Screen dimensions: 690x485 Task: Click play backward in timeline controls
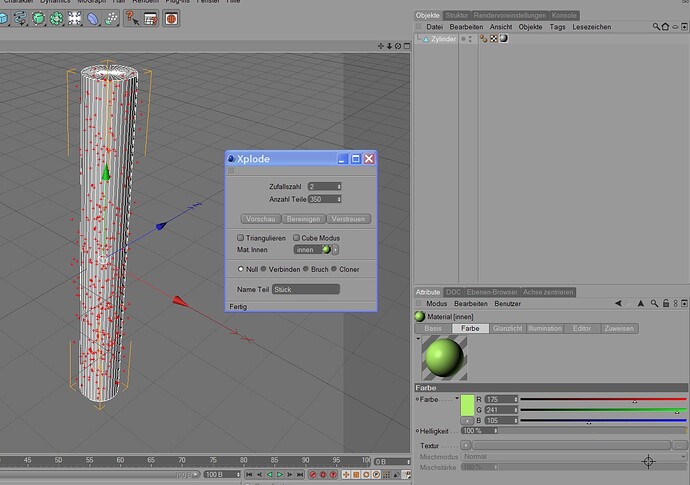coord(269,474)
